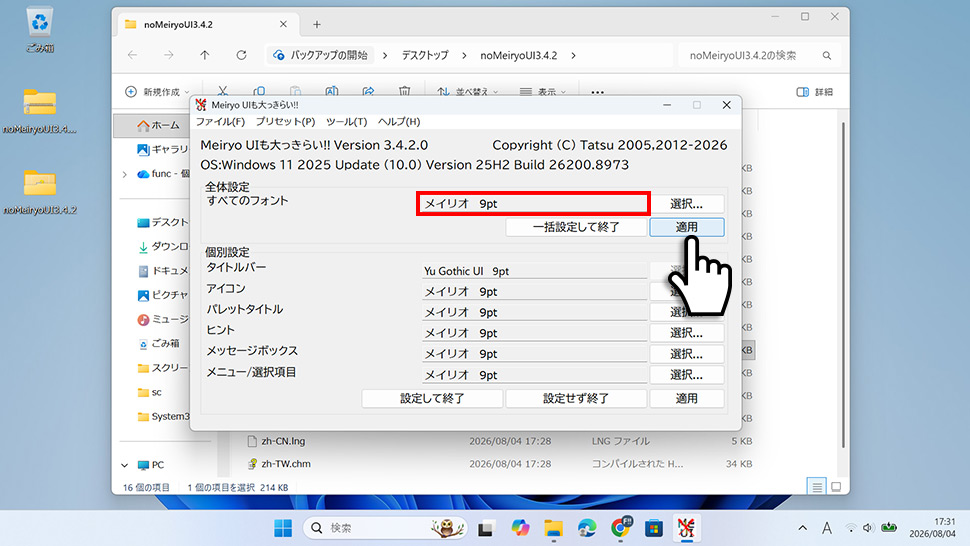Screen dimensions: 970x546
Task: Open Windows Start menu
Action: 283,528
